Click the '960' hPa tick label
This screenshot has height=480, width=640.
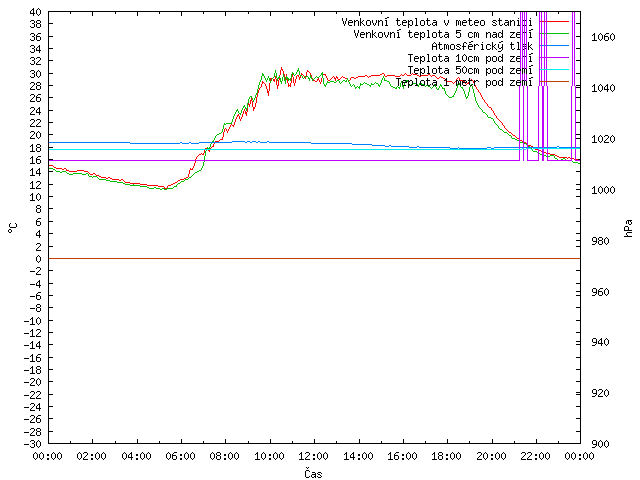pyautogui.click(x=600, y=292)
